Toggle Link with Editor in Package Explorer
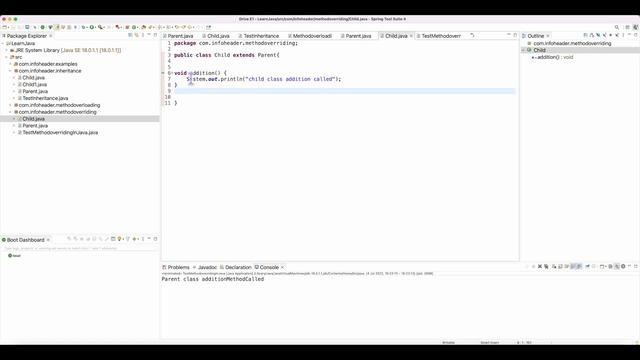Viewport: 640px width, 360px height. point(137,36)
